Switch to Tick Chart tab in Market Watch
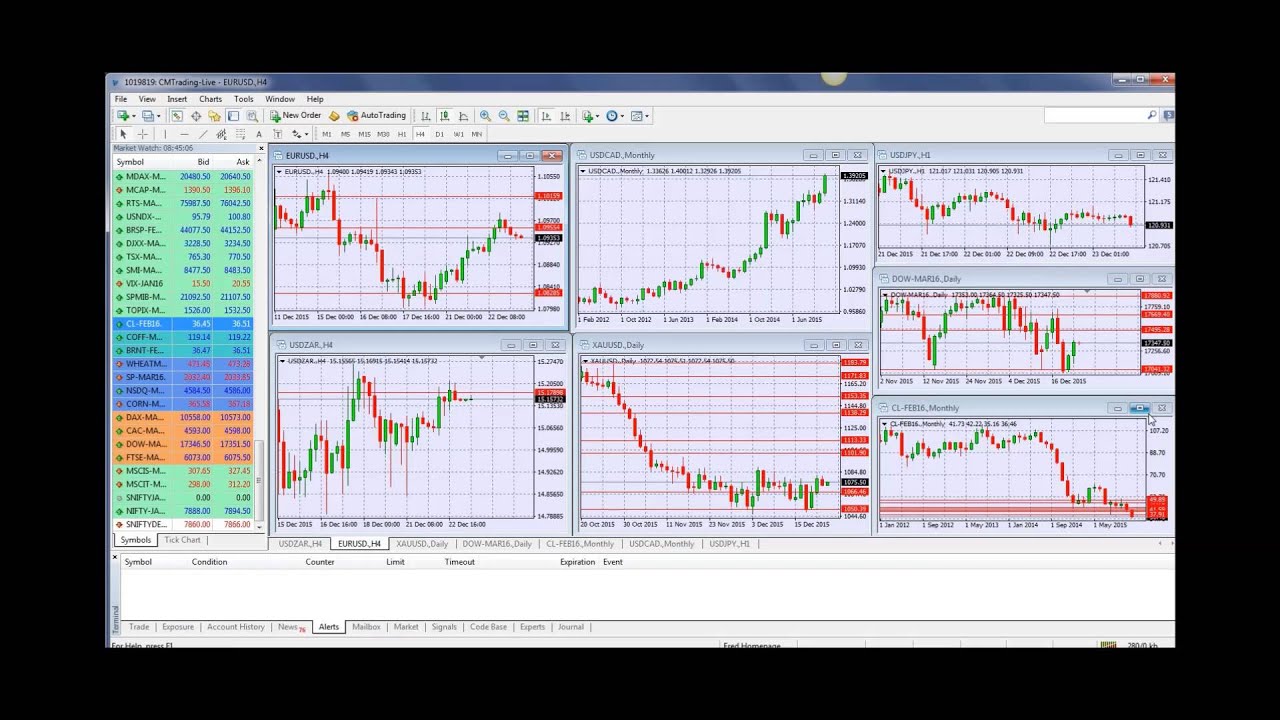1280x720 pixels. [x=182, y=540]
